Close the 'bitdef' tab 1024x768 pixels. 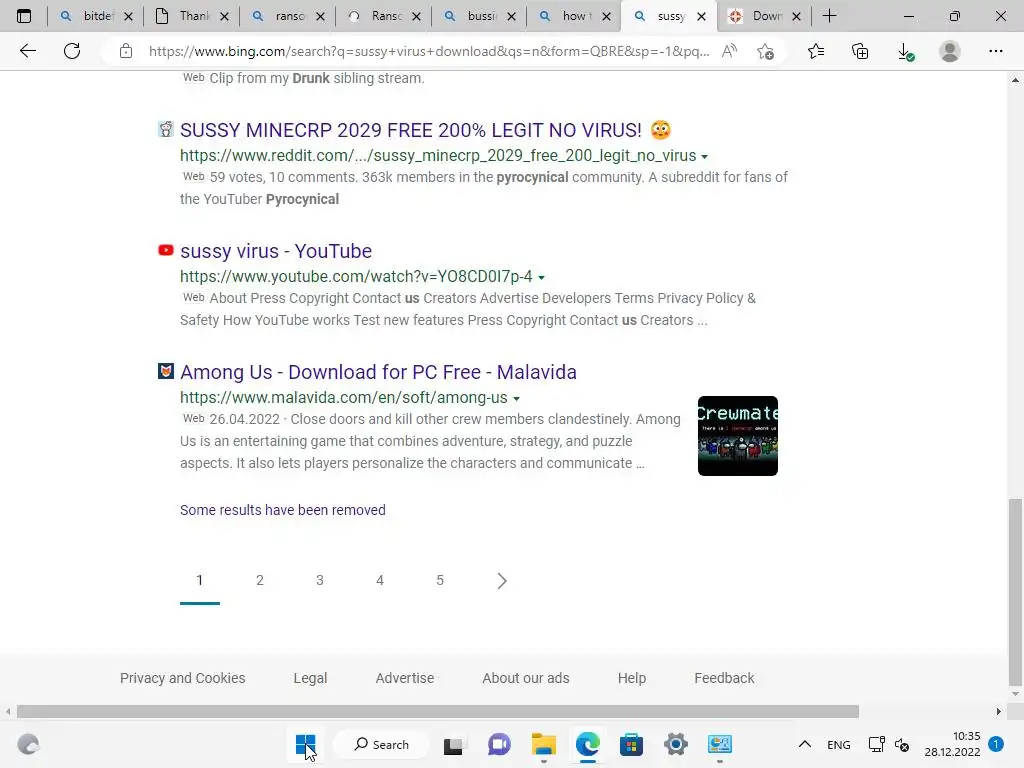click(129, 16)
